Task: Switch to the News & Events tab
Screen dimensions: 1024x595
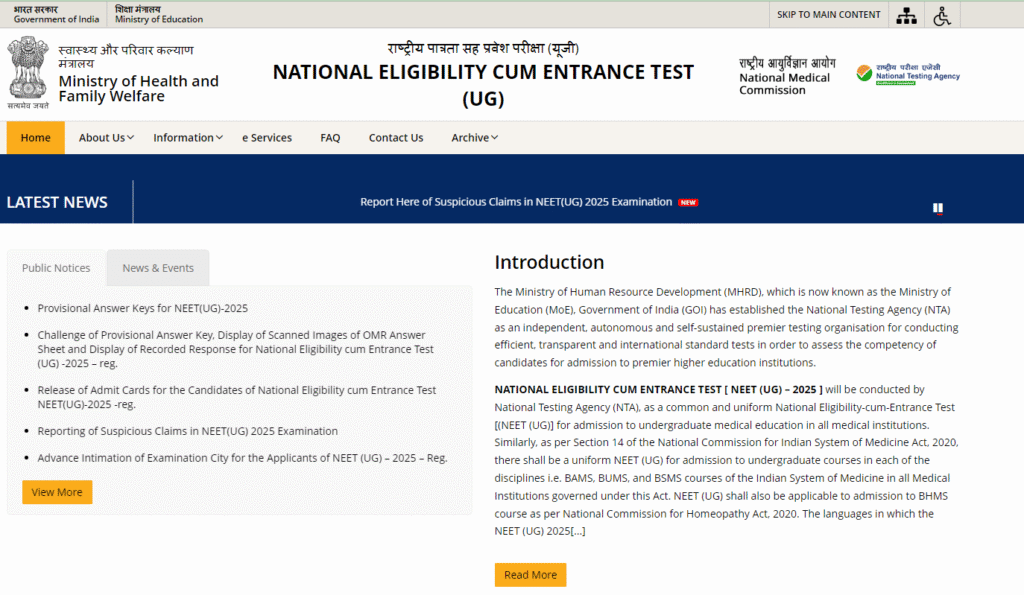Action: 158,268
